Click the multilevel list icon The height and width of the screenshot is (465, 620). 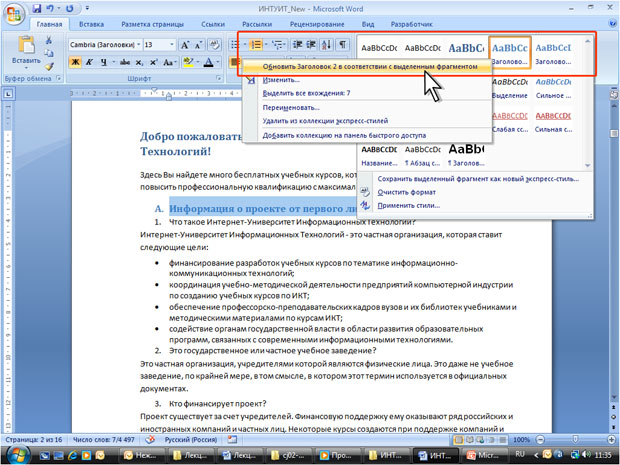pos(278,45)
